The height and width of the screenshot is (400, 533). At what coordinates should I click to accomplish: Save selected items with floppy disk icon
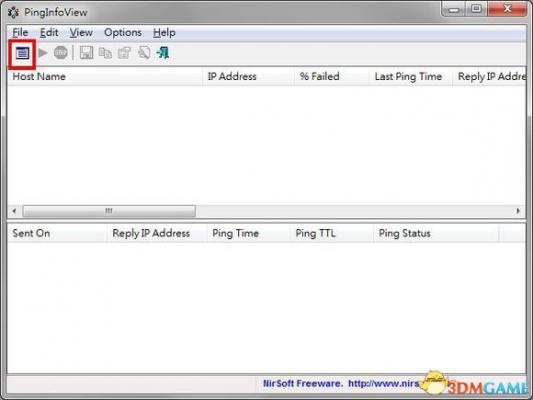pos(86,53)
